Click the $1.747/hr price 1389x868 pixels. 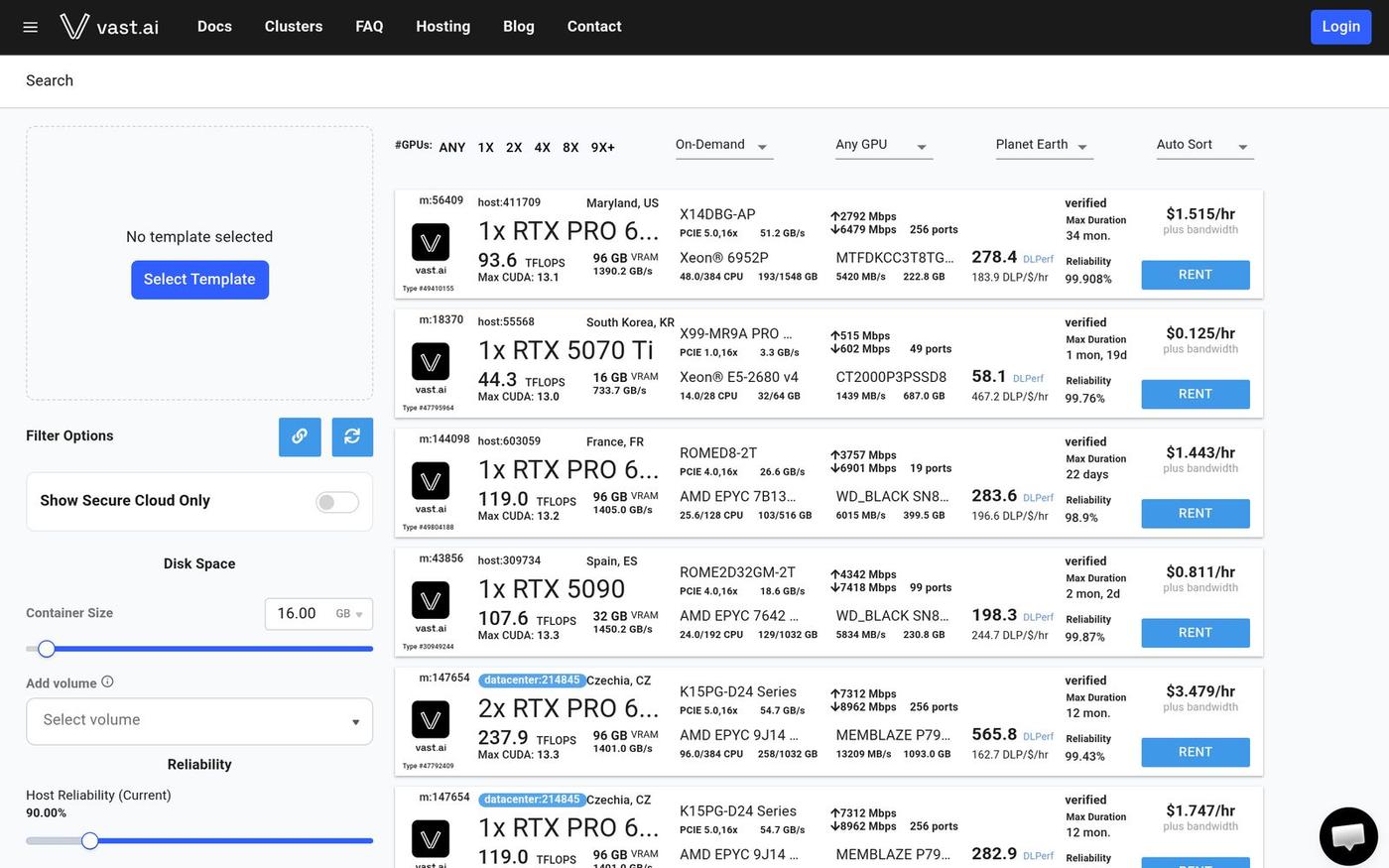point(1200,810)
